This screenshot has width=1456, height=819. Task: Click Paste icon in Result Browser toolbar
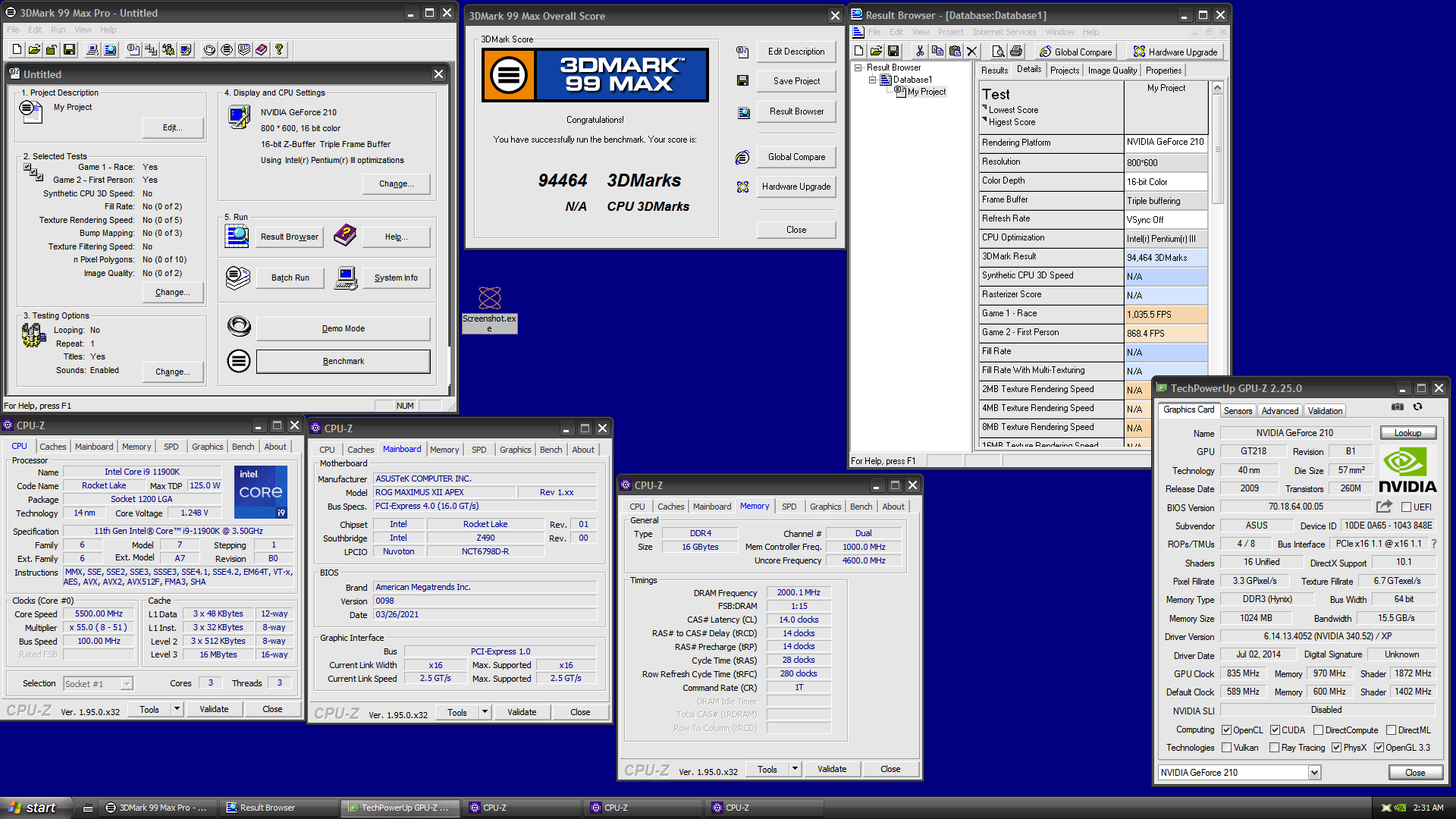(955, 52)
